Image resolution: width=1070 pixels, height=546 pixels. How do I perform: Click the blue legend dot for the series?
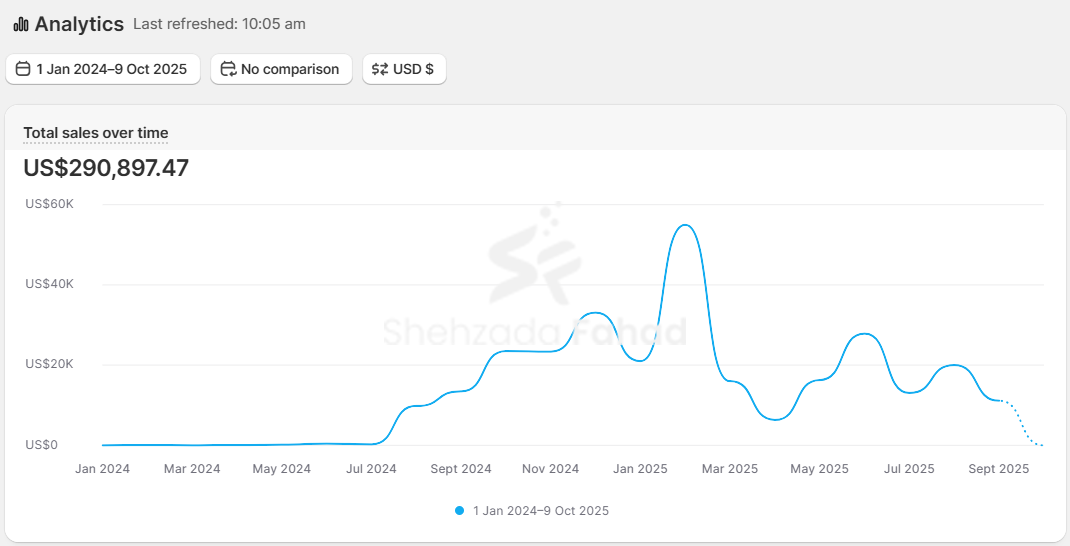pos(460,511)
